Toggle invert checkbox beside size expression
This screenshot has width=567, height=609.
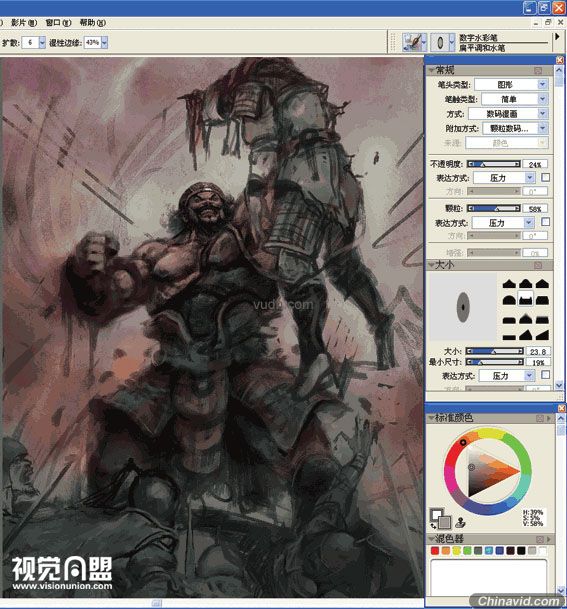[x=546, y=375]
